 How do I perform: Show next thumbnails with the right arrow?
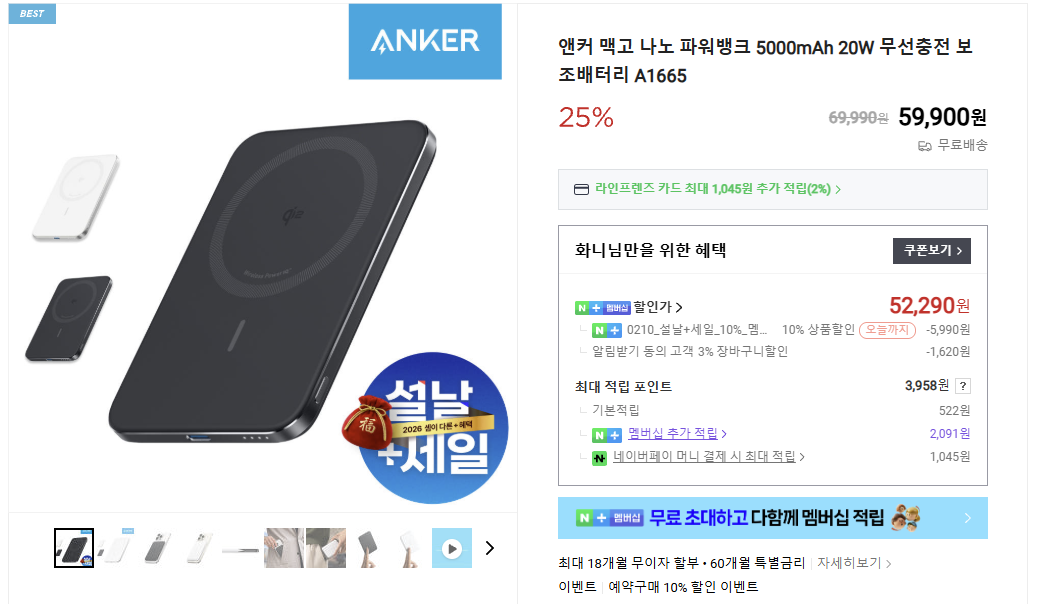(490, 548)
